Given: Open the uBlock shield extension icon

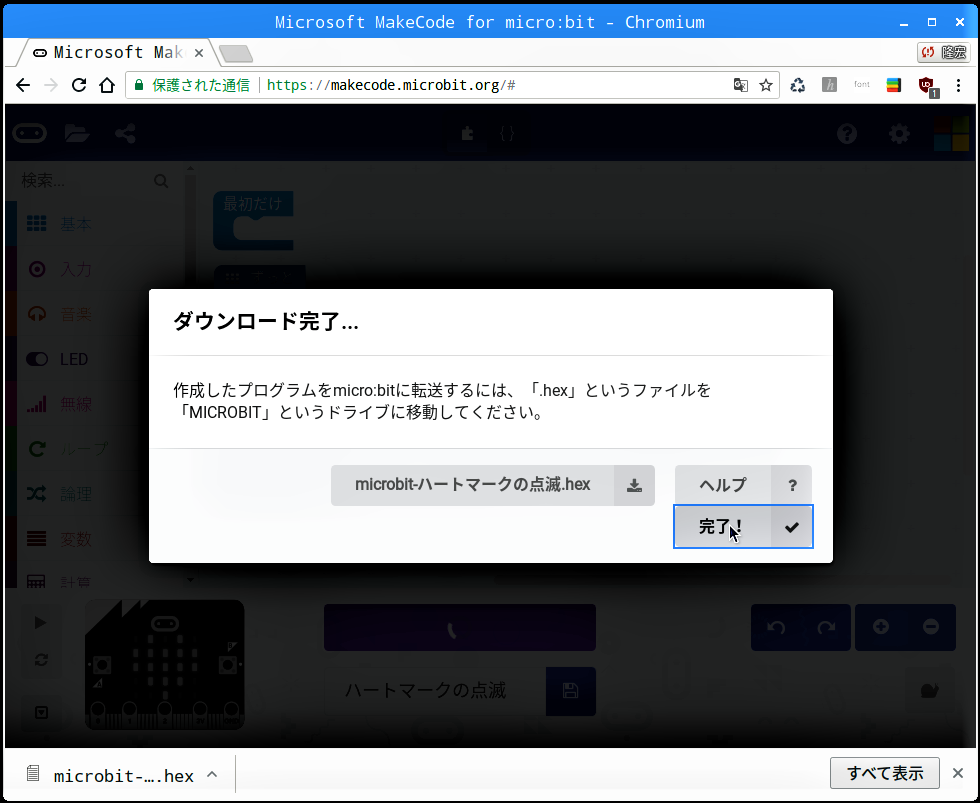Looking at the screenshot, I should 926,85.
